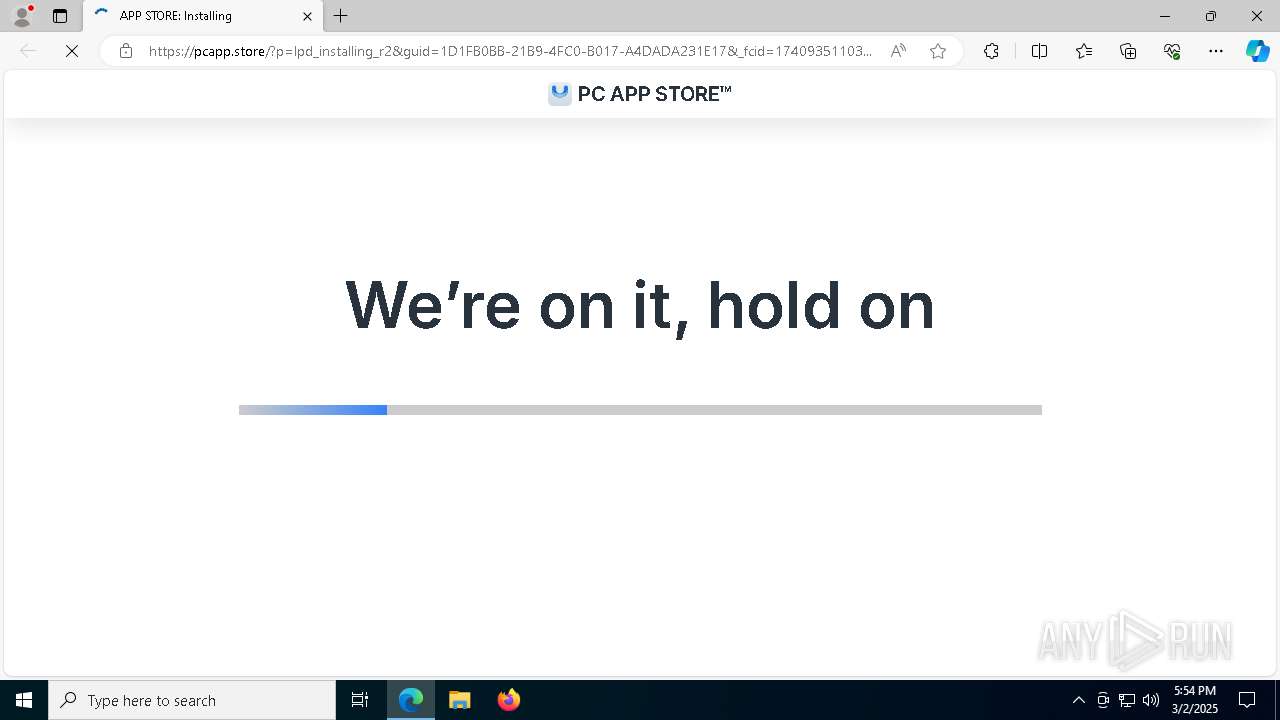Open the Copilot sidebar icon

coord(1258,51)
